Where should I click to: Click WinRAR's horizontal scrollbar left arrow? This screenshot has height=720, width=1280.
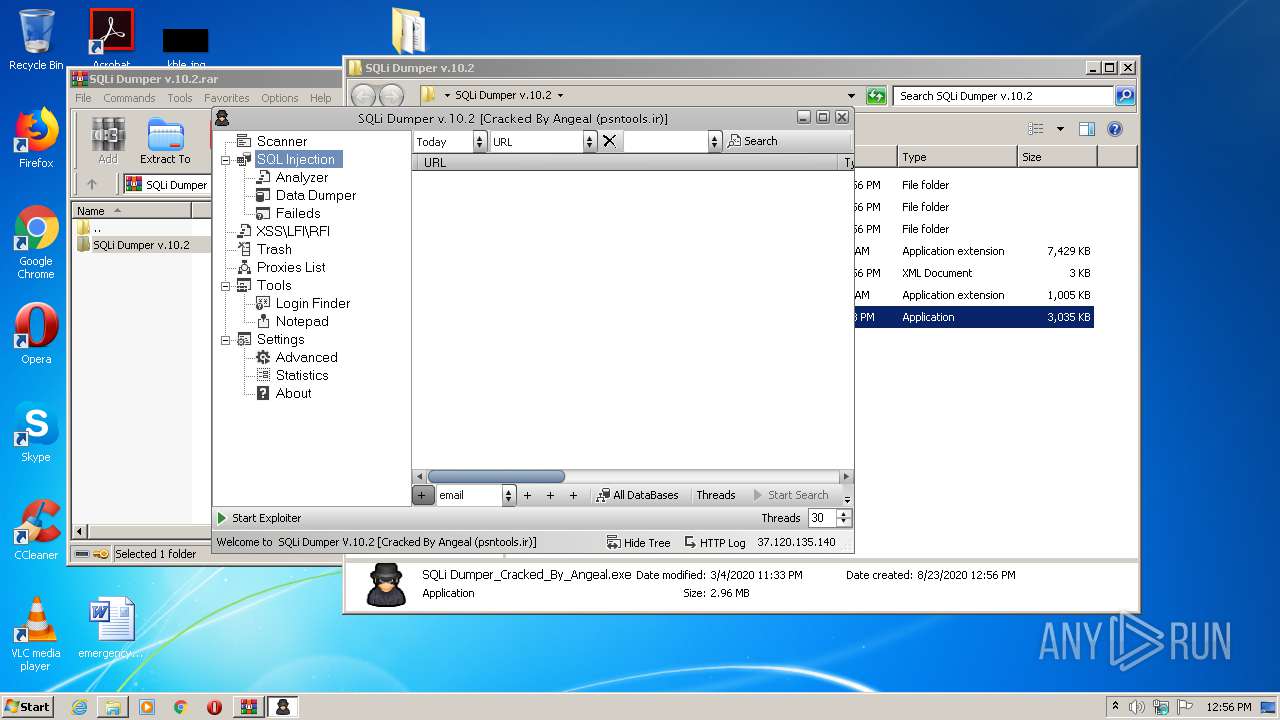81,531
